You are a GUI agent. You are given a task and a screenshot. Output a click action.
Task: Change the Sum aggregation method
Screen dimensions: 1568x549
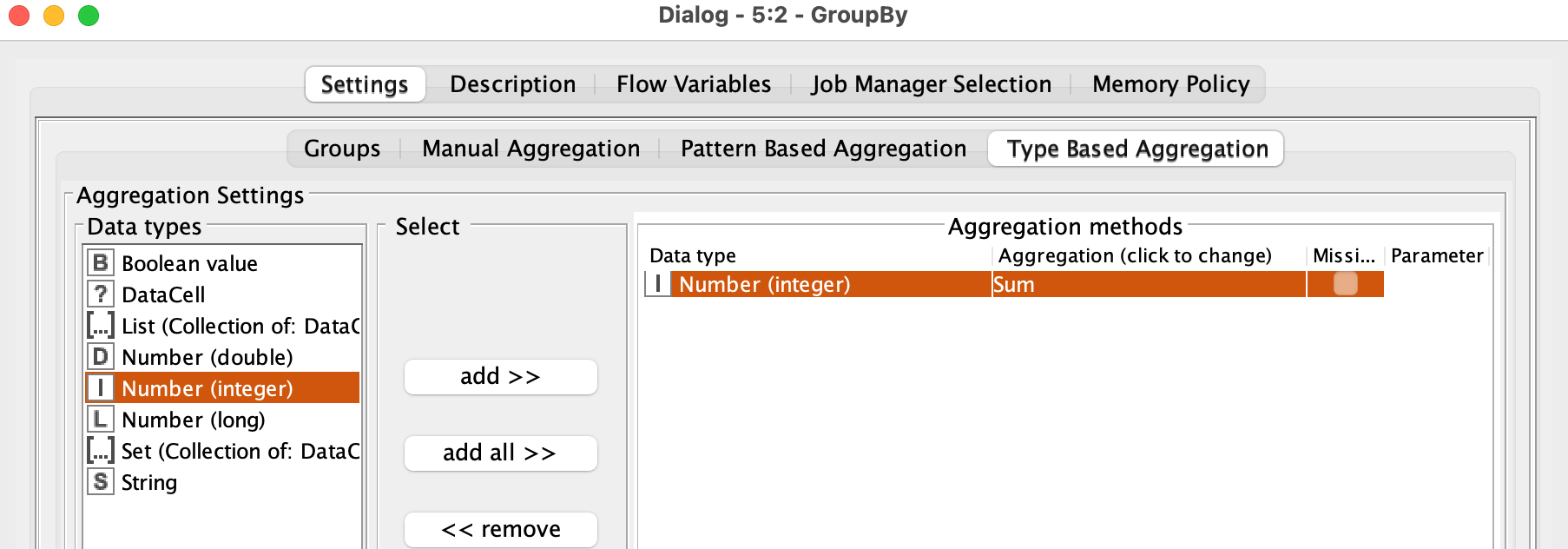point(1149,284)
